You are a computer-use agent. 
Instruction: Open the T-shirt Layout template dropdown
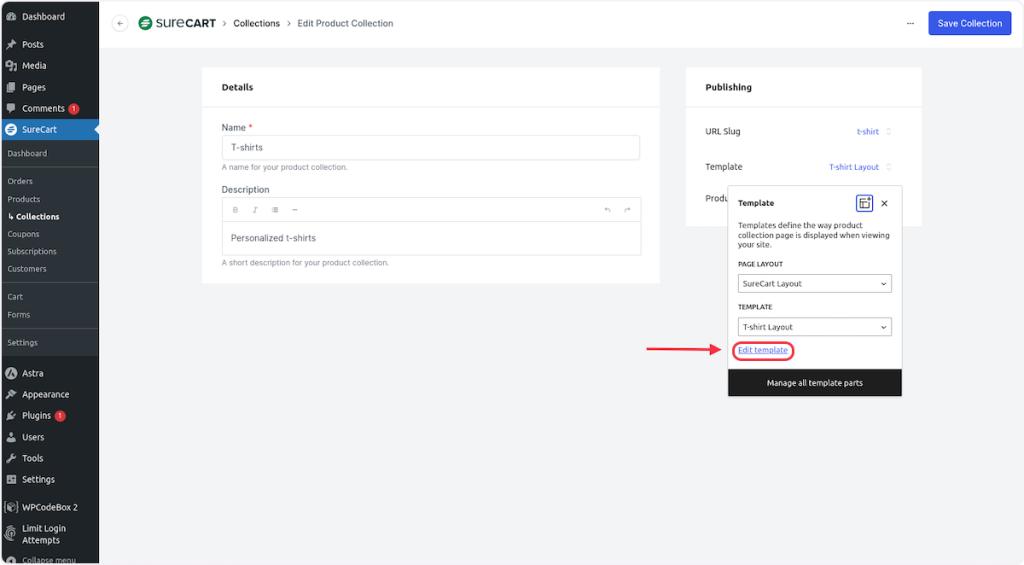coord(815,327)
